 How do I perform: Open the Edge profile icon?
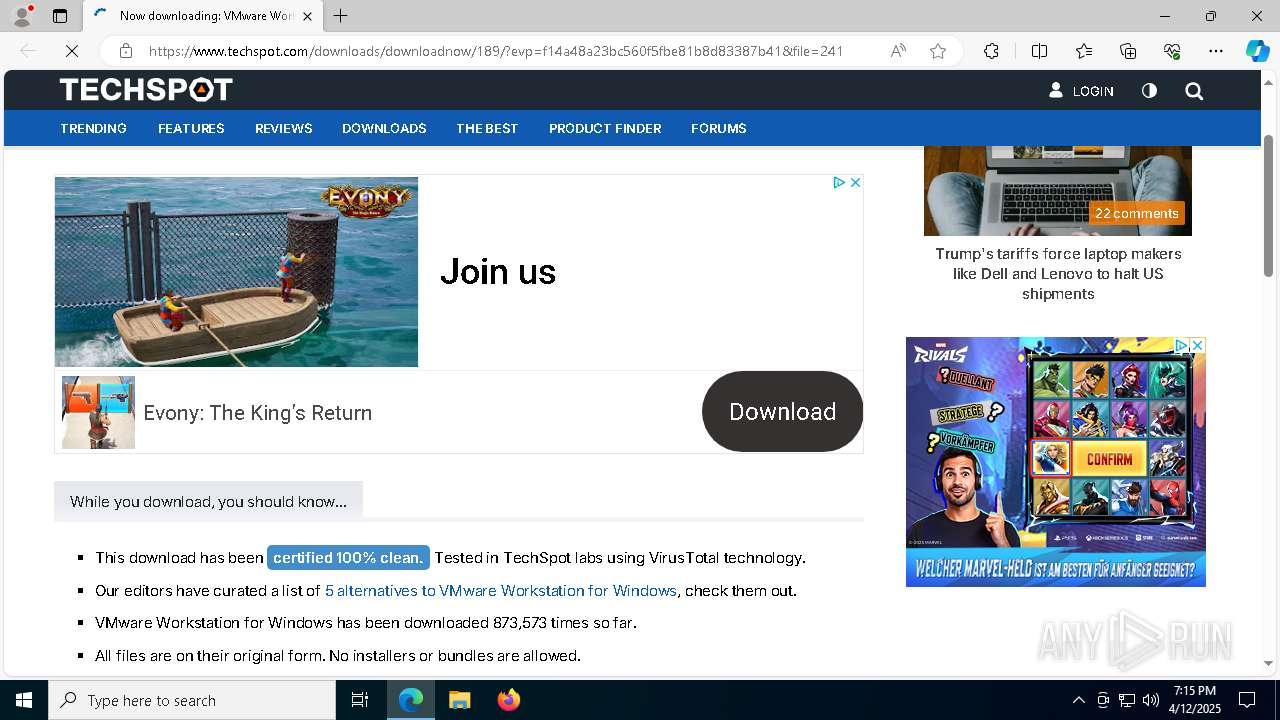pos(22,16)
